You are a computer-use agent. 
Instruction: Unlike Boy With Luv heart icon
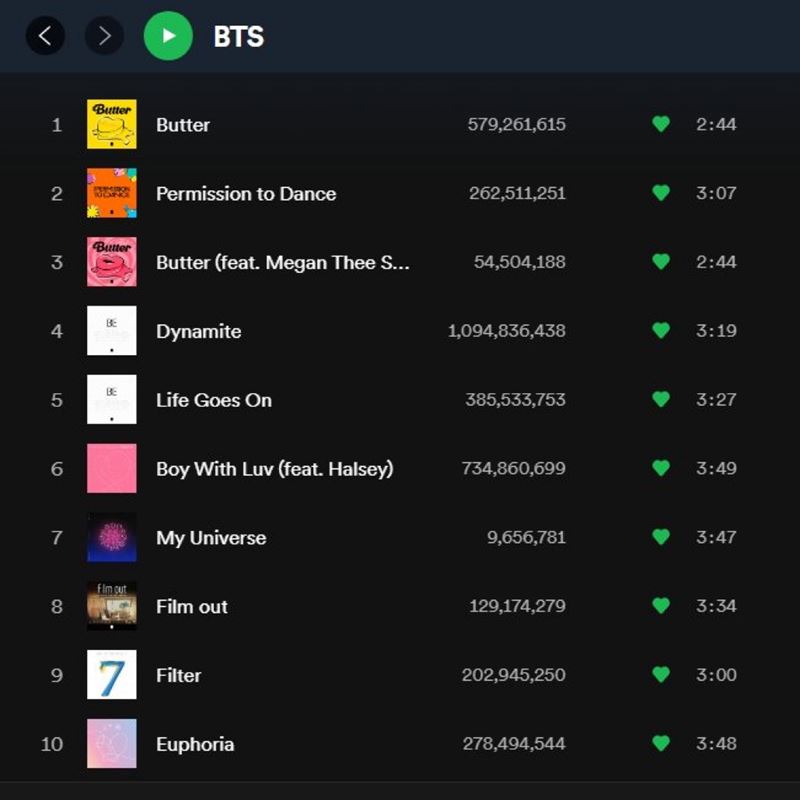tap(660, 468)
